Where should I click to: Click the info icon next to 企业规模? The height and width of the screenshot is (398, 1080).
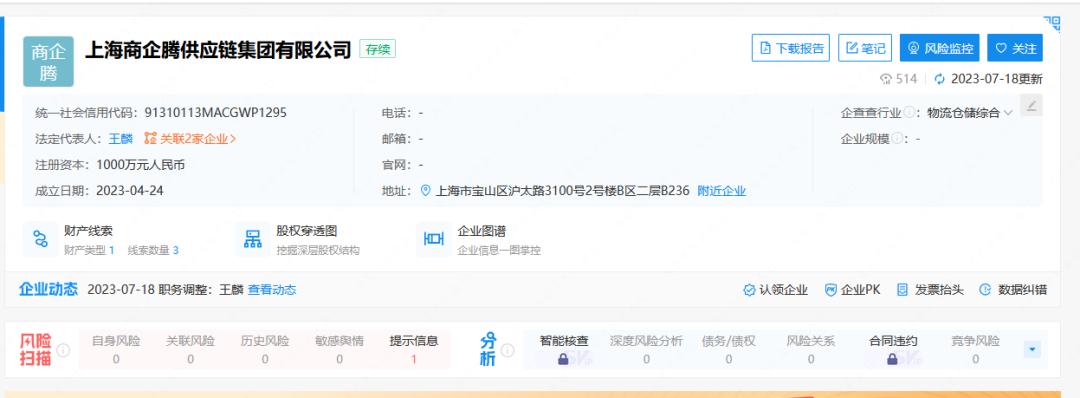point(897,138)
